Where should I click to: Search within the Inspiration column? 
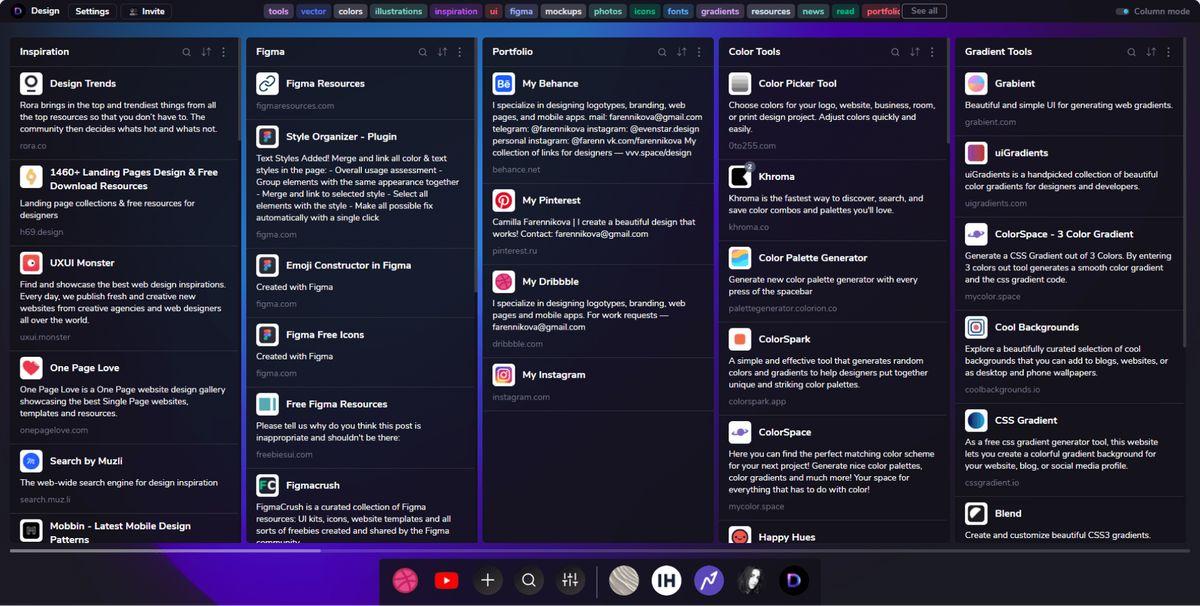coord(186,52)
